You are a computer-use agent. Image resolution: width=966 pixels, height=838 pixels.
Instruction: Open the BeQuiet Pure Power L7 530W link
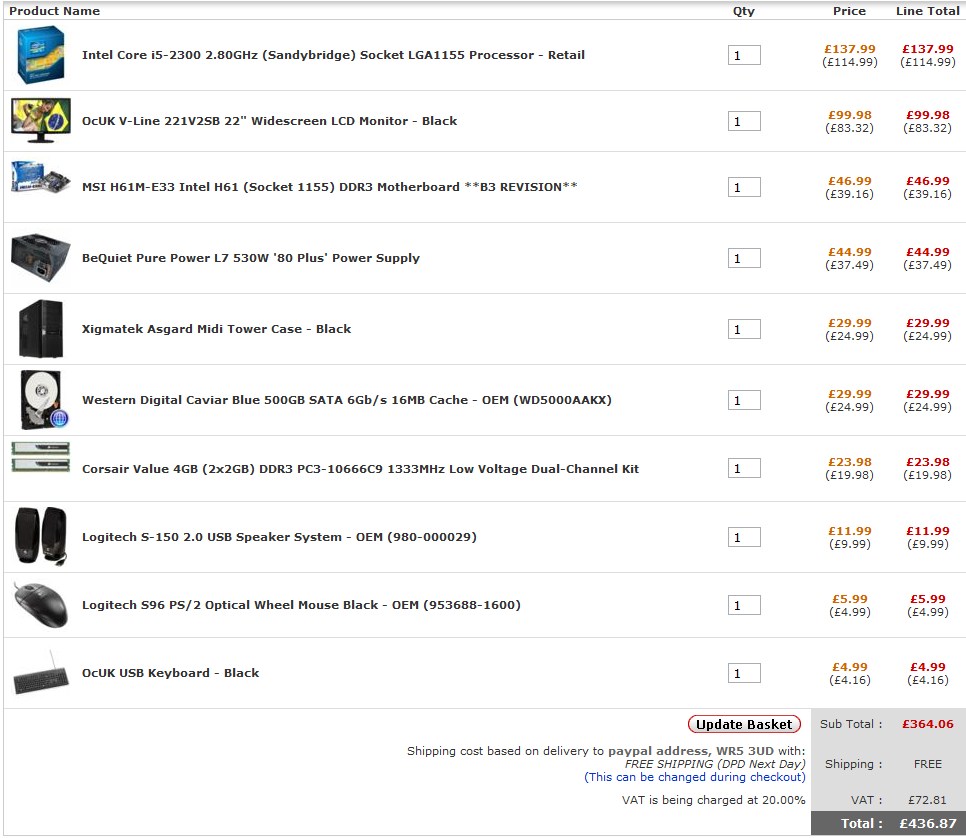[x=251, y=258]
